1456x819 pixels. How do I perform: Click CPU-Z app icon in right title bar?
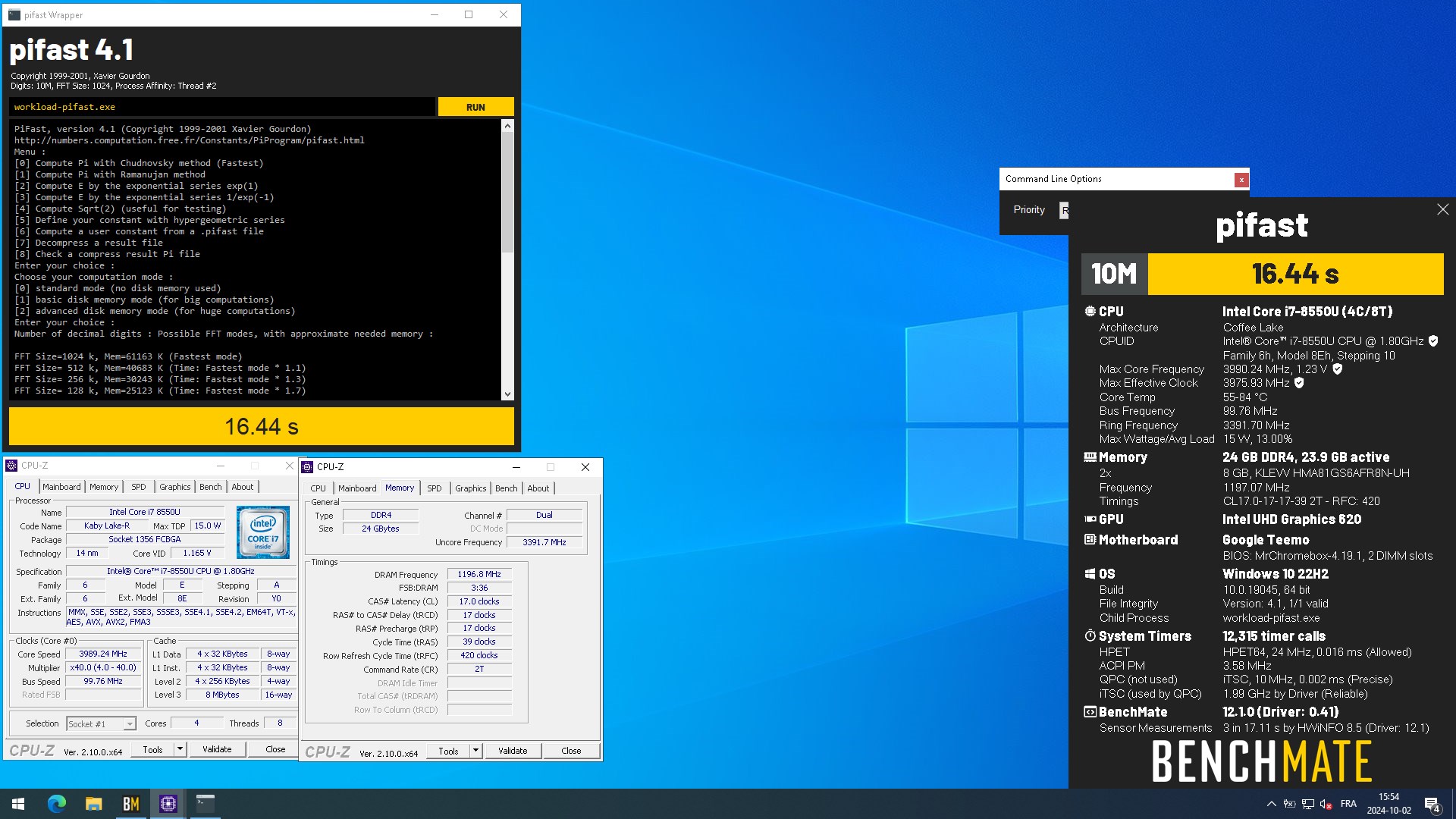(307, 467)
